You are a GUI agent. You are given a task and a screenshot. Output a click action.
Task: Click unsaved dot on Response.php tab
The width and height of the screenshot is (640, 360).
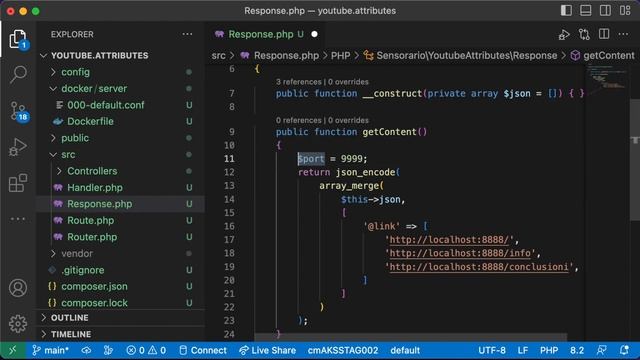(x=314, y=34)
